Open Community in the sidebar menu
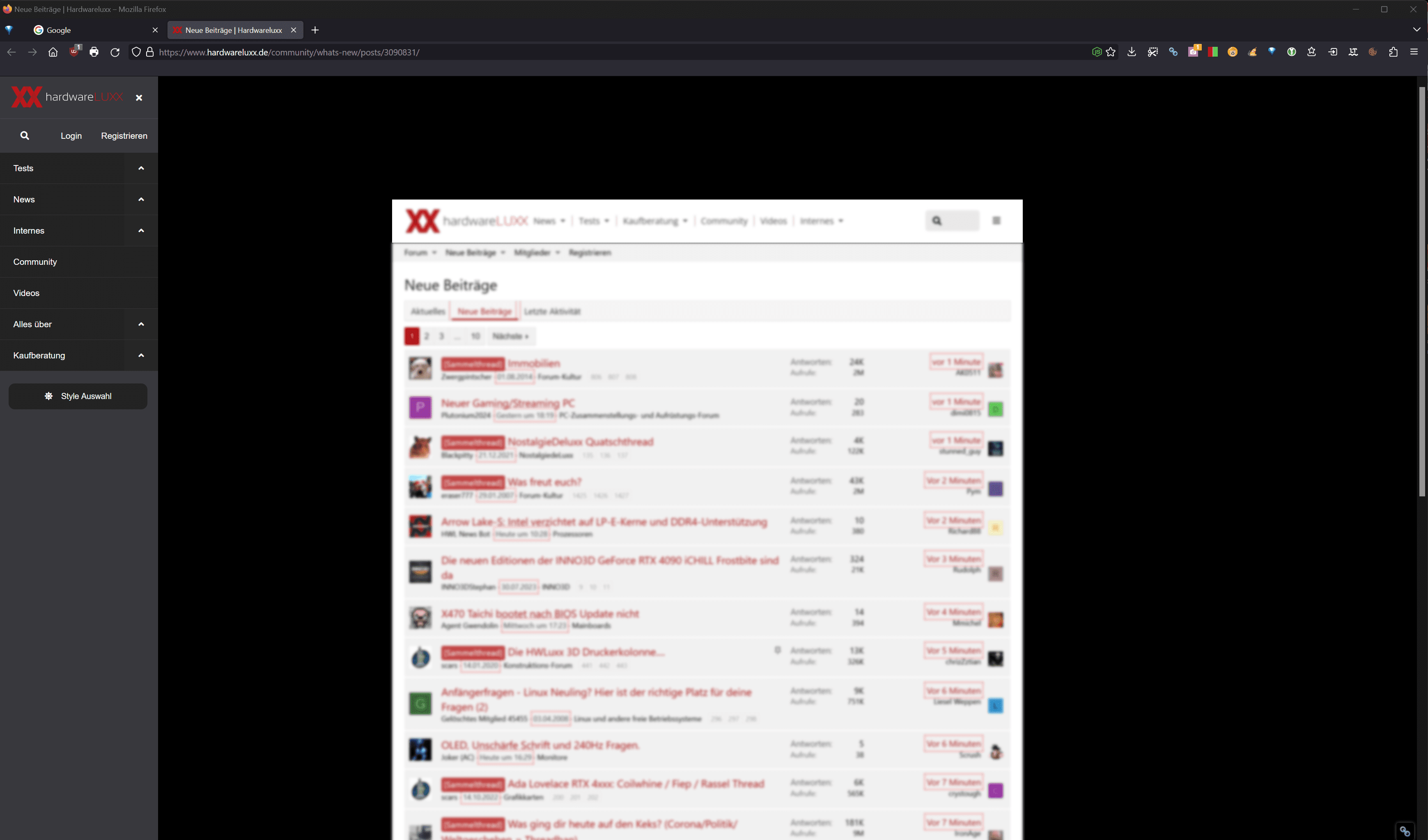 [x=35, y=262]
